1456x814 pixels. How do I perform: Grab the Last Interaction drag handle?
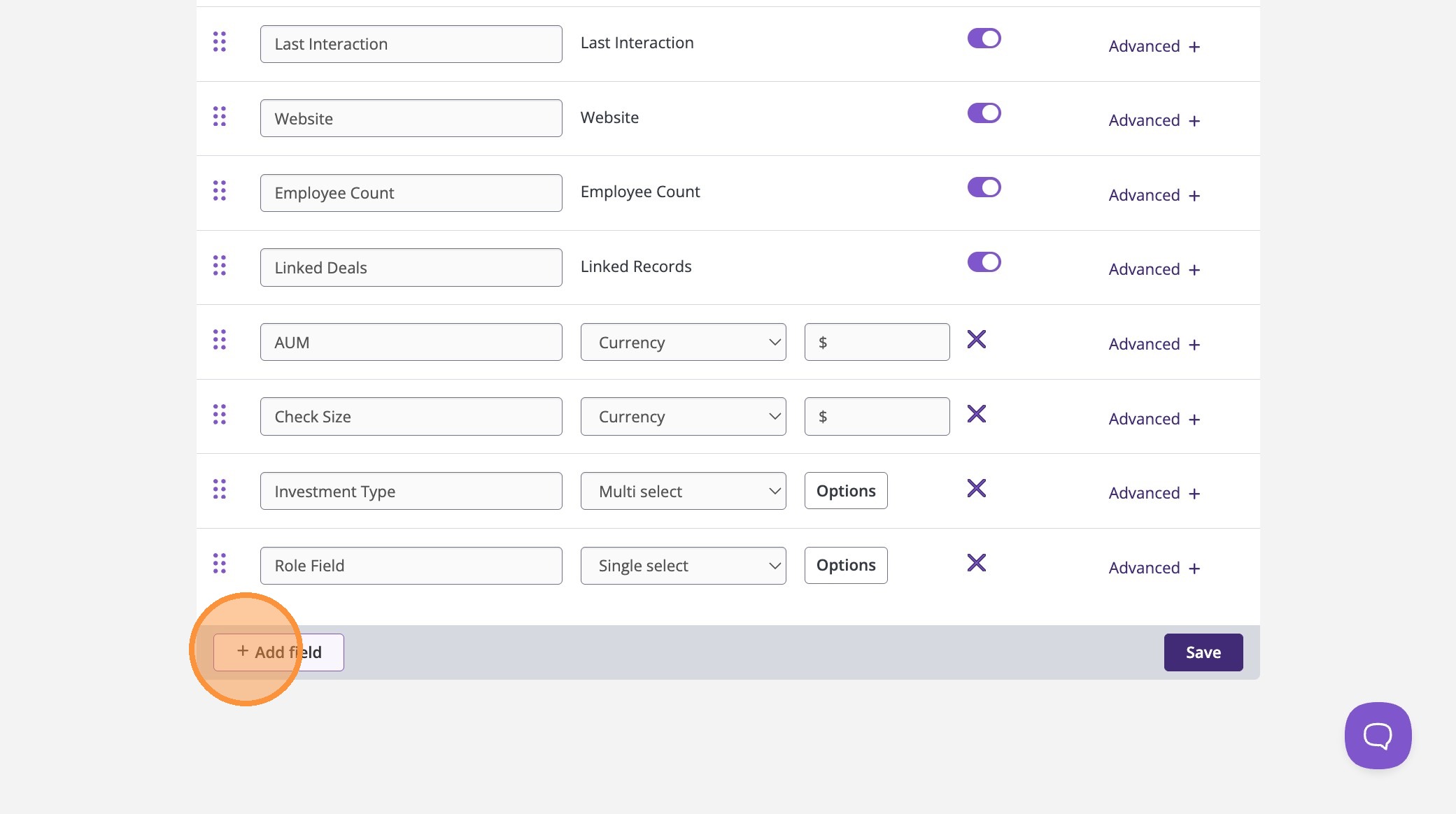point(220,42)
